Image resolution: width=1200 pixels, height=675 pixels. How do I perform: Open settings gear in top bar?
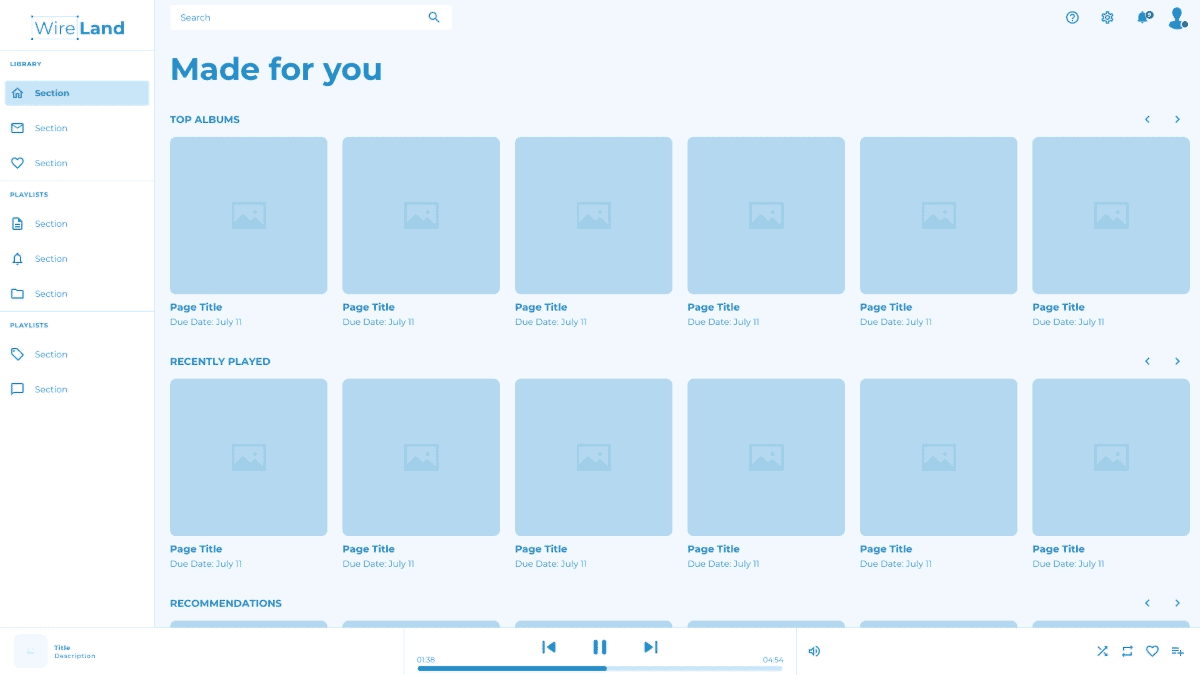pos(1107,17)
